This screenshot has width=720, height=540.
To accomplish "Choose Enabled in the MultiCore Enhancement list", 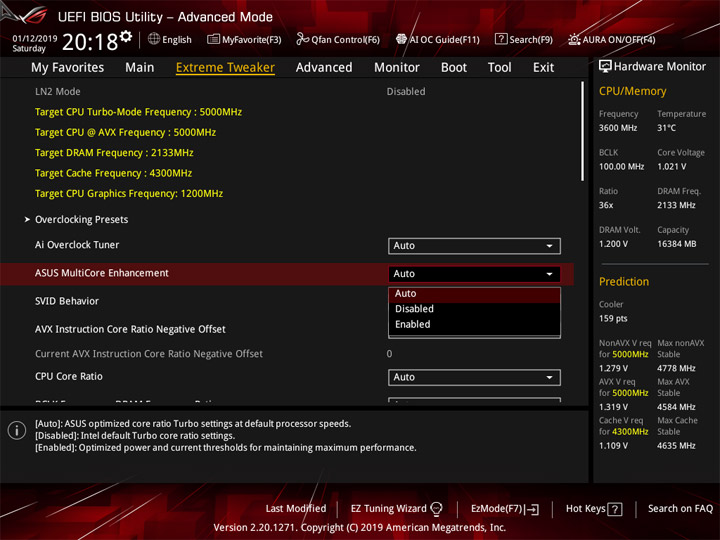I will (474, 324).
